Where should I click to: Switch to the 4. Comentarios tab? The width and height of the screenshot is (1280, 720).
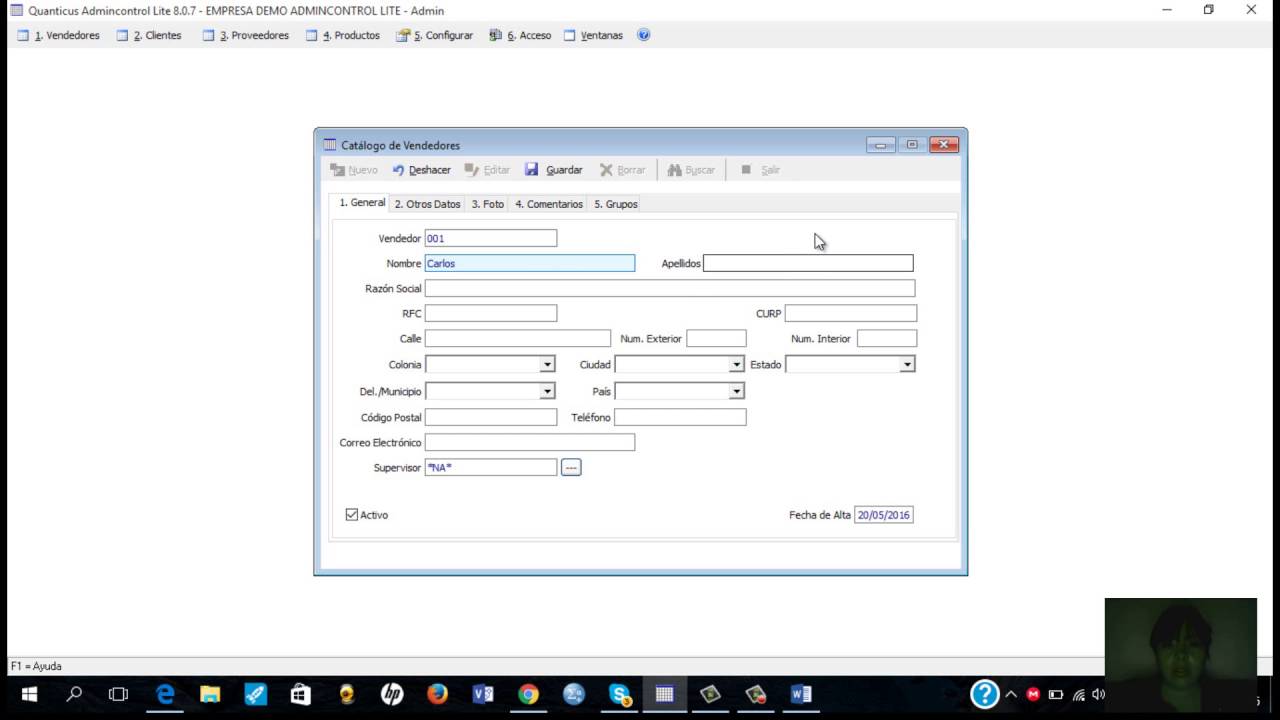point(549,204)
